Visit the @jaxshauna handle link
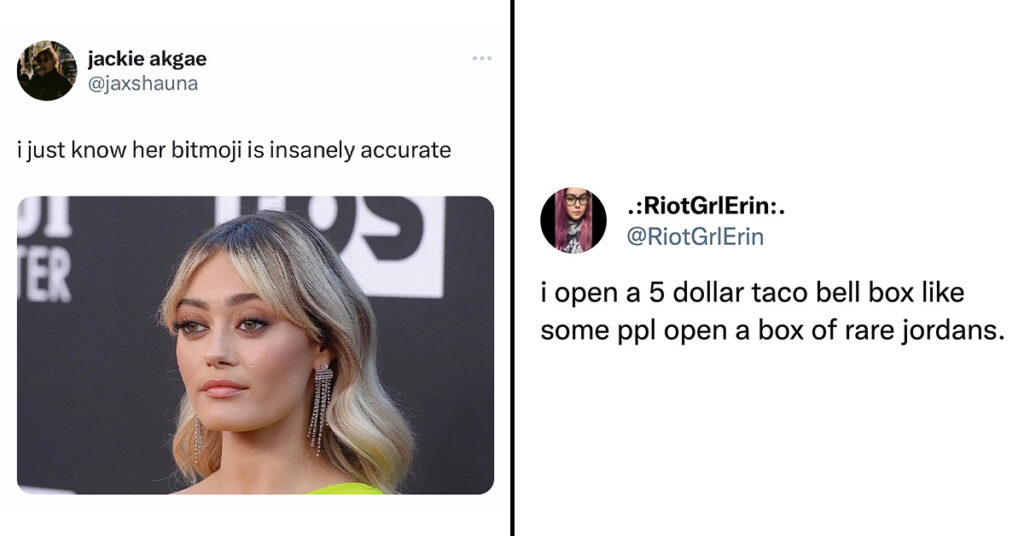This screenshot has width=1024, height=536. click(x=142, y=84)
